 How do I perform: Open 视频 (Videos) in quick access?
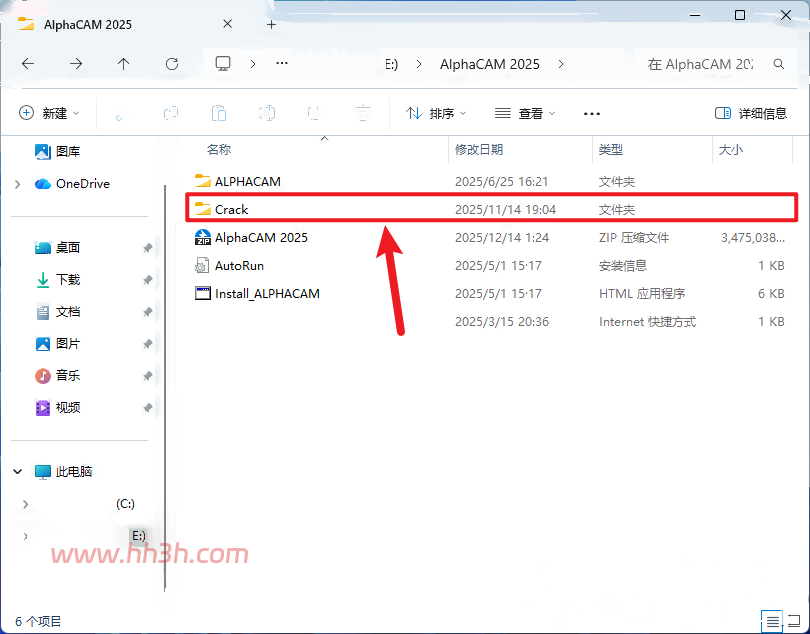[x=58, y=408]
